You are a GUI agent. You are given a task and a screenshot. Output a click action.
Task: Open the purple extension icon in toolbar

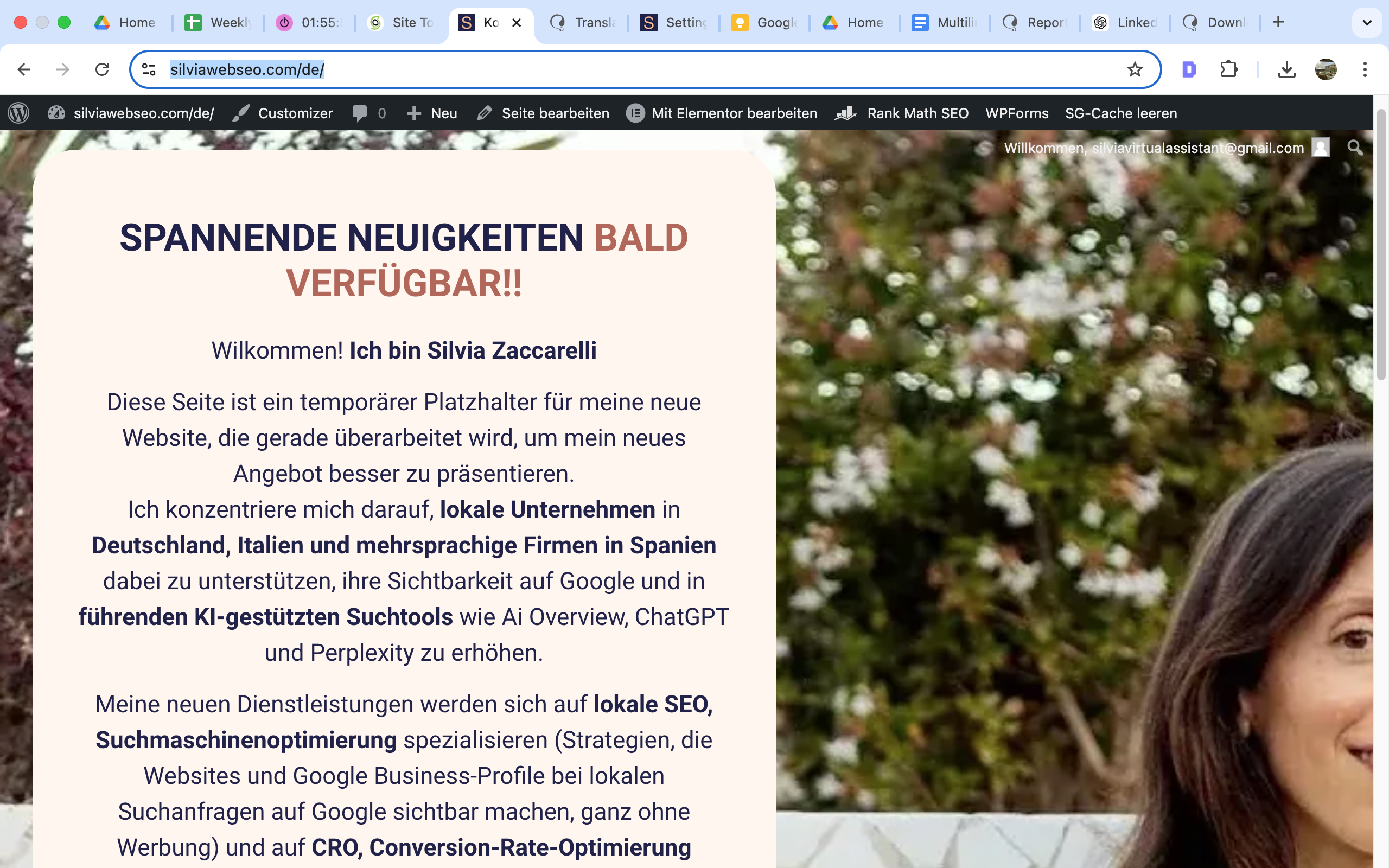click(x=1189, y=69)
